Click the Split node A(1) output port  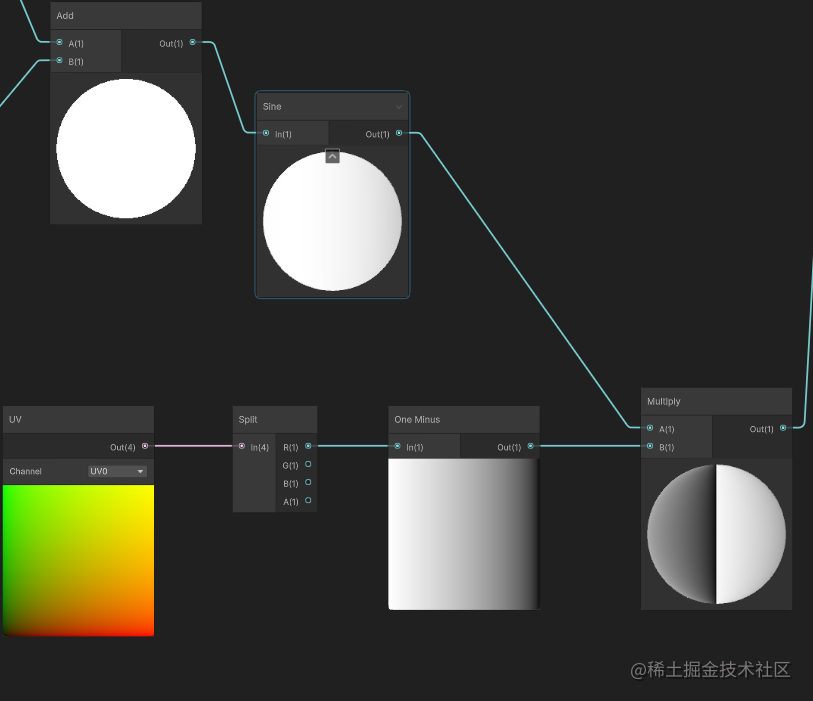(x=308, y=500)
